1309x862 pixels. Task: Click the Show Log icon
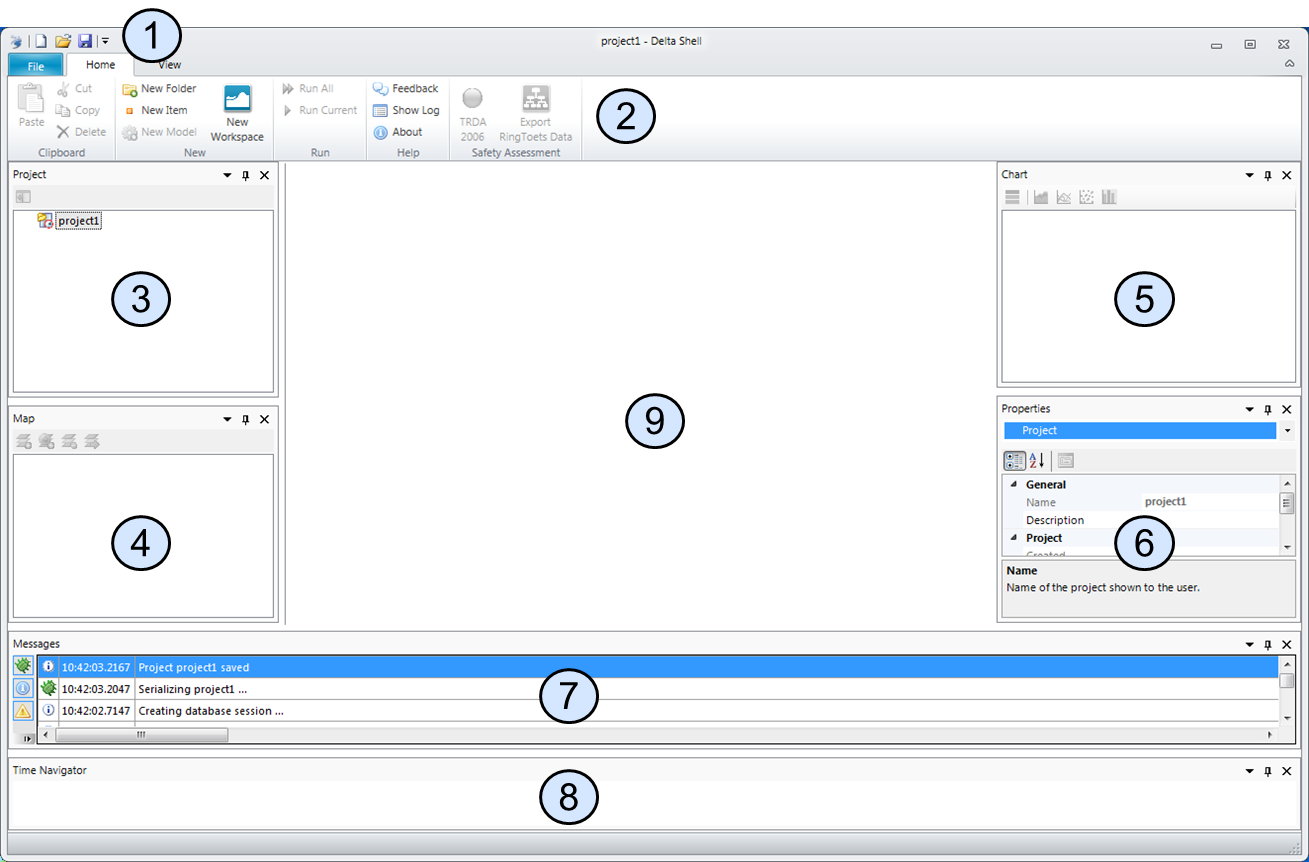tap(380, 111)
